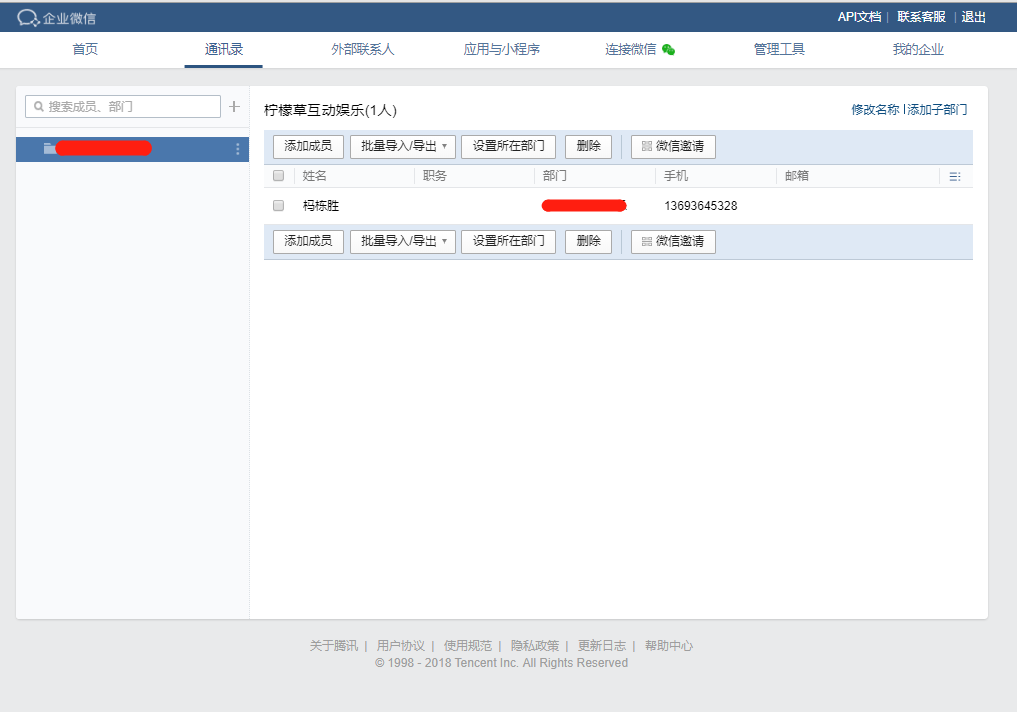
Task: Click bottom 微信邀请 QR code button
Action: coord(672,241)
